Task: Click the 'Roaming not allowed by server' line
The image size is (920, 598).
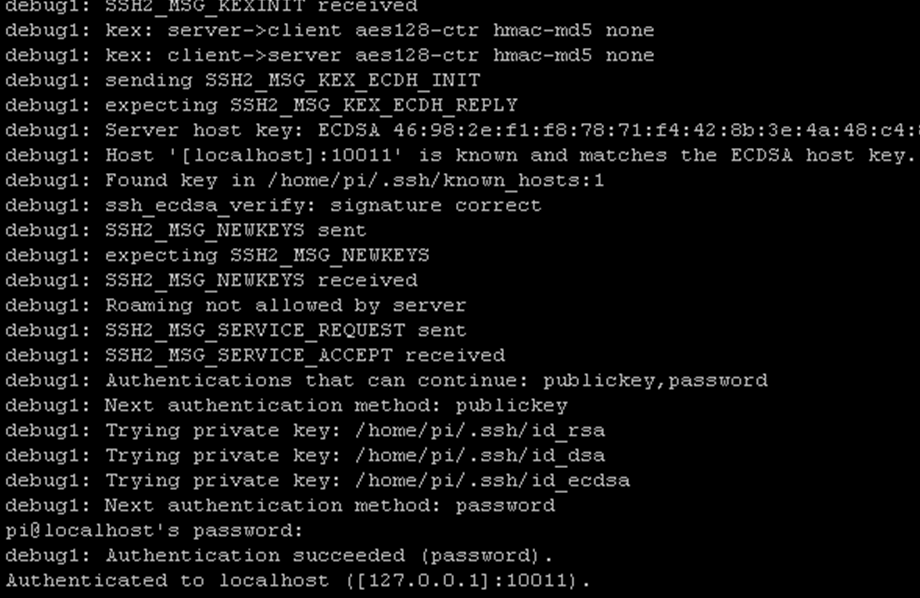Action: [236, 306]
